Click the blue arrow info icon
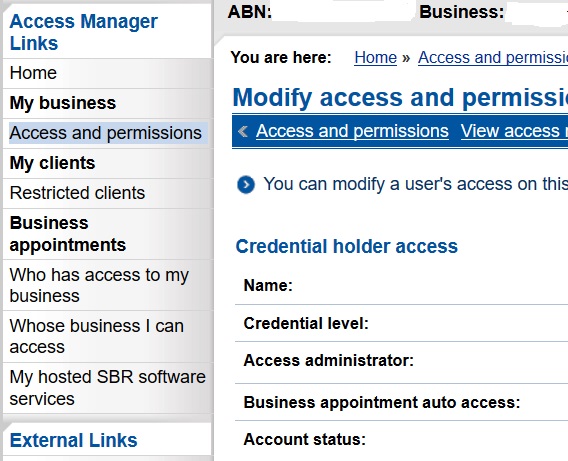The width and height of the screenshot is (568, 461). pos(246,185)
